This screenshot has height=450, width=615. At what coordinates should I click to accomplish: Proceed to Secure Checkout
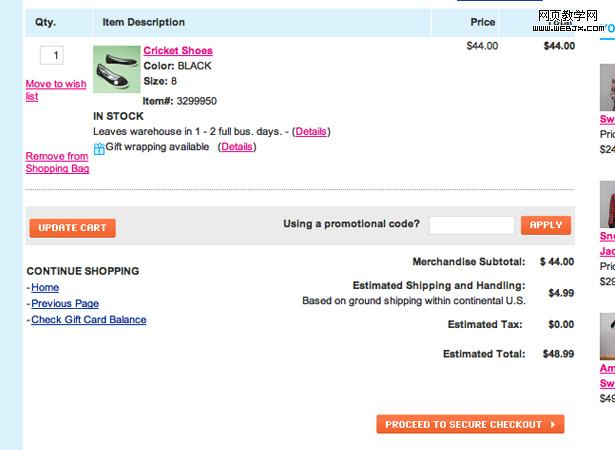click(x=470, y=424)
